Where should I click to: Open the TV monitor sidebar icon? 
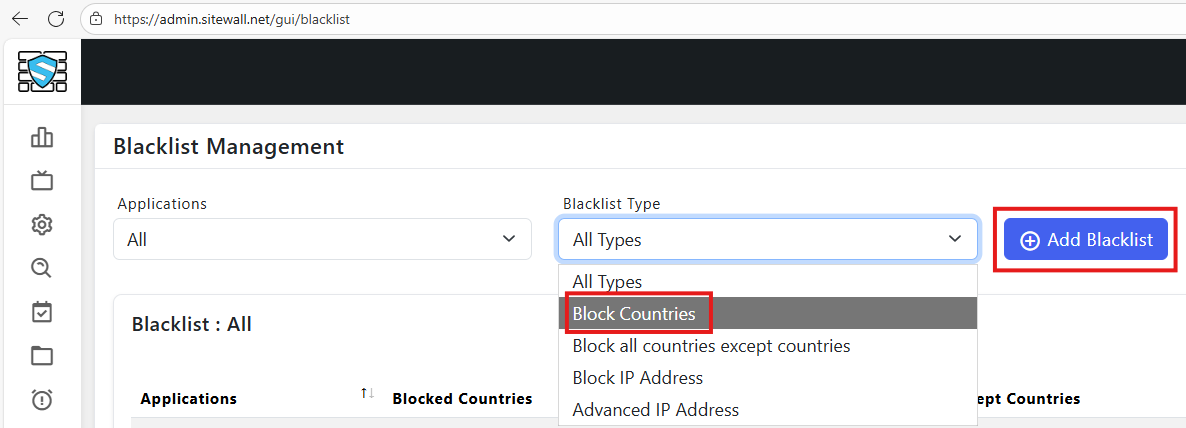coord(42,181)
